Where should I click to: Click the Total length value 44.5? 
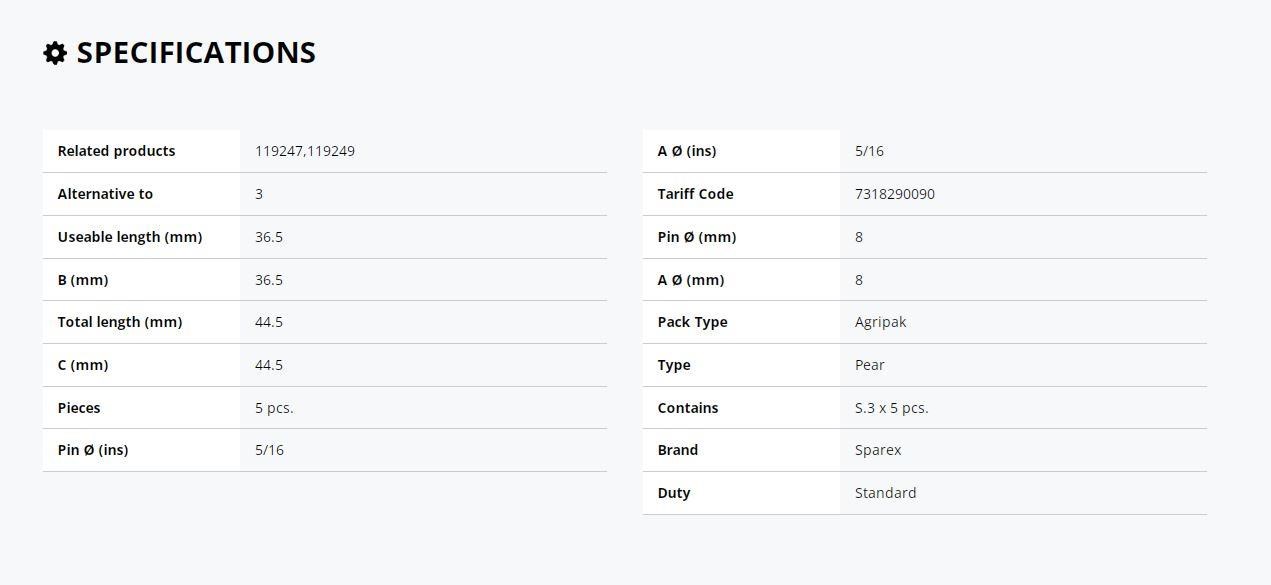click(x=269, y=322)
